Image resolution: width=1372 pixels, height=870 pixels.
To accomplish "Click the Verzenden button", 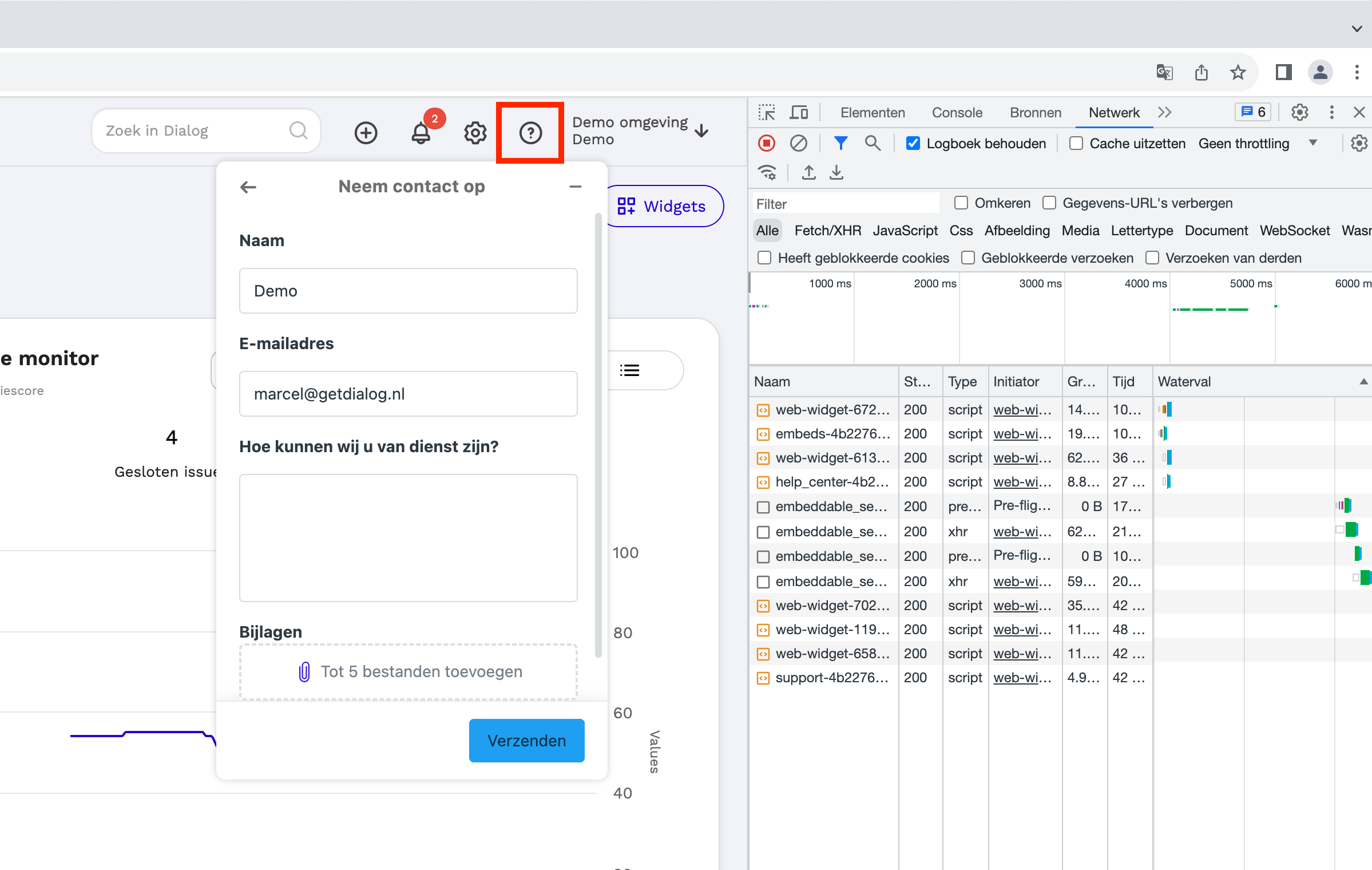I will pos(526,740).
